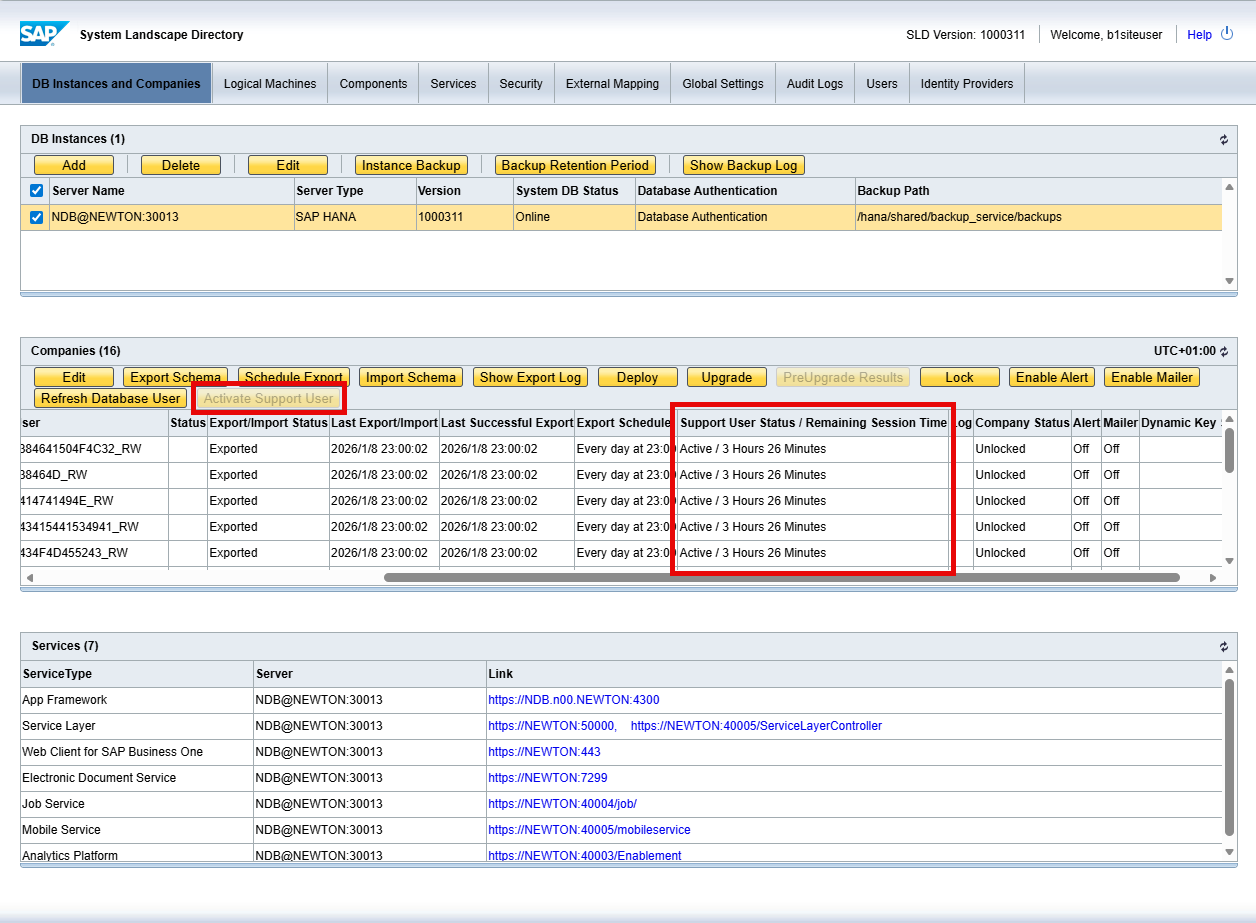Click the Services vertical scrollbar
This screenshot has width=1256, height=923.
click(1228, 755)
